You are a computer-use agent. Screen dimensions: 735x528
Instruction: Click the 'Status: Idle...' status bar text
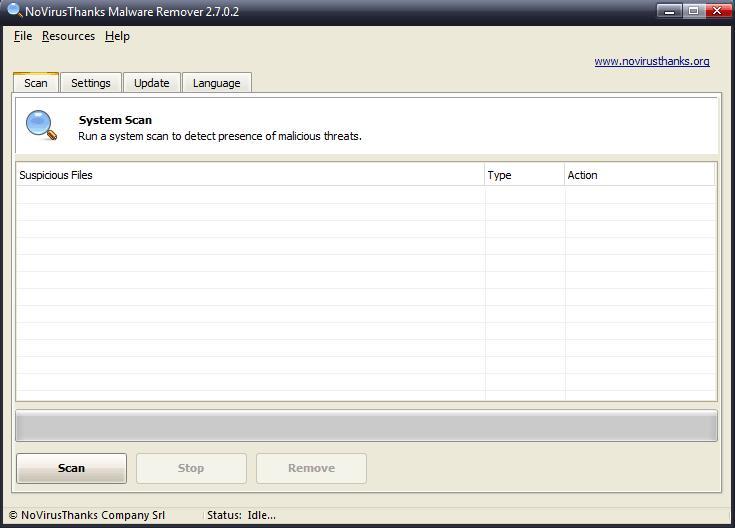[x=241, y=515]
